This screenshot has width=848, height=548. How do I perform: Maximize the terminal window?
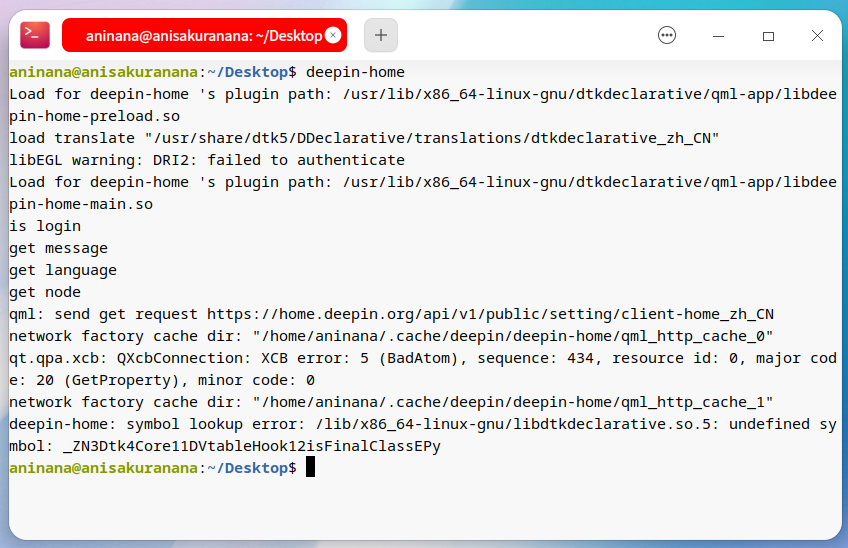pyautogui.click(x=768, y=36)
